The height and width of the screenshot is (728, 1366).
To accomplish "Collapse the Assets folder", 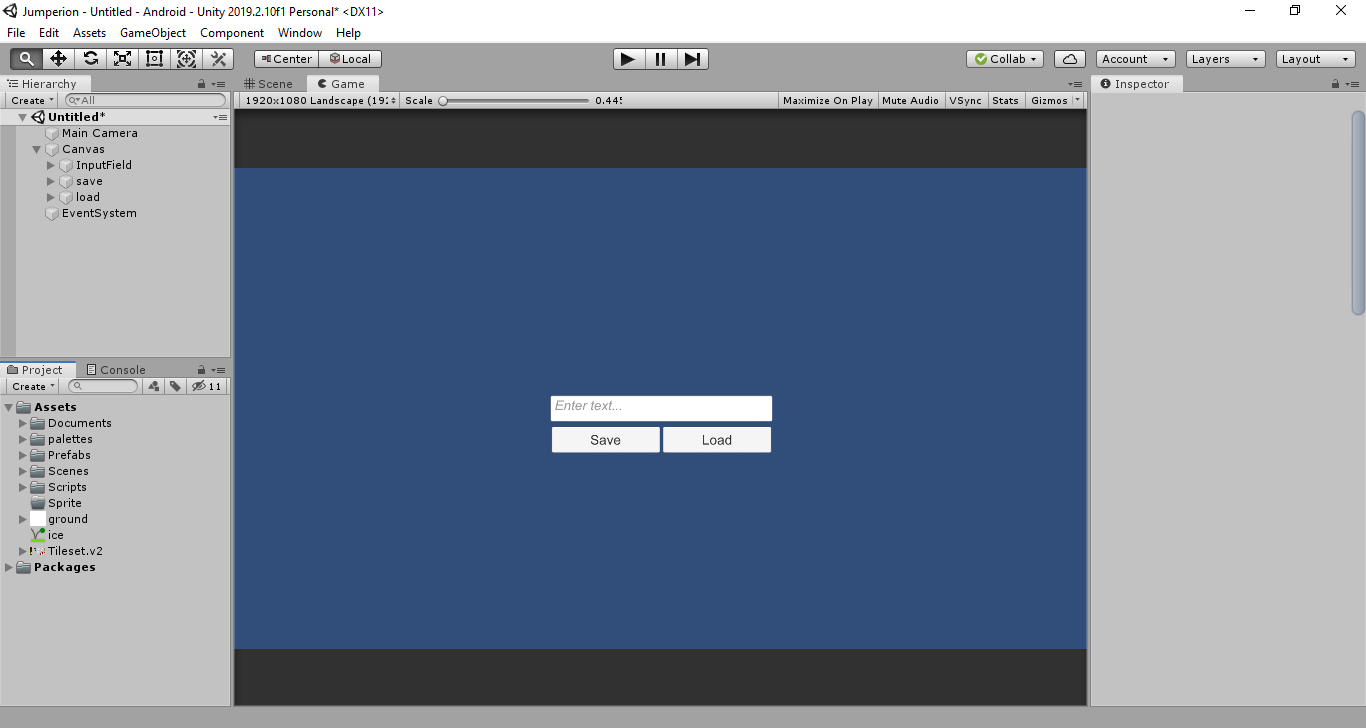I will (x=9, y=407).
